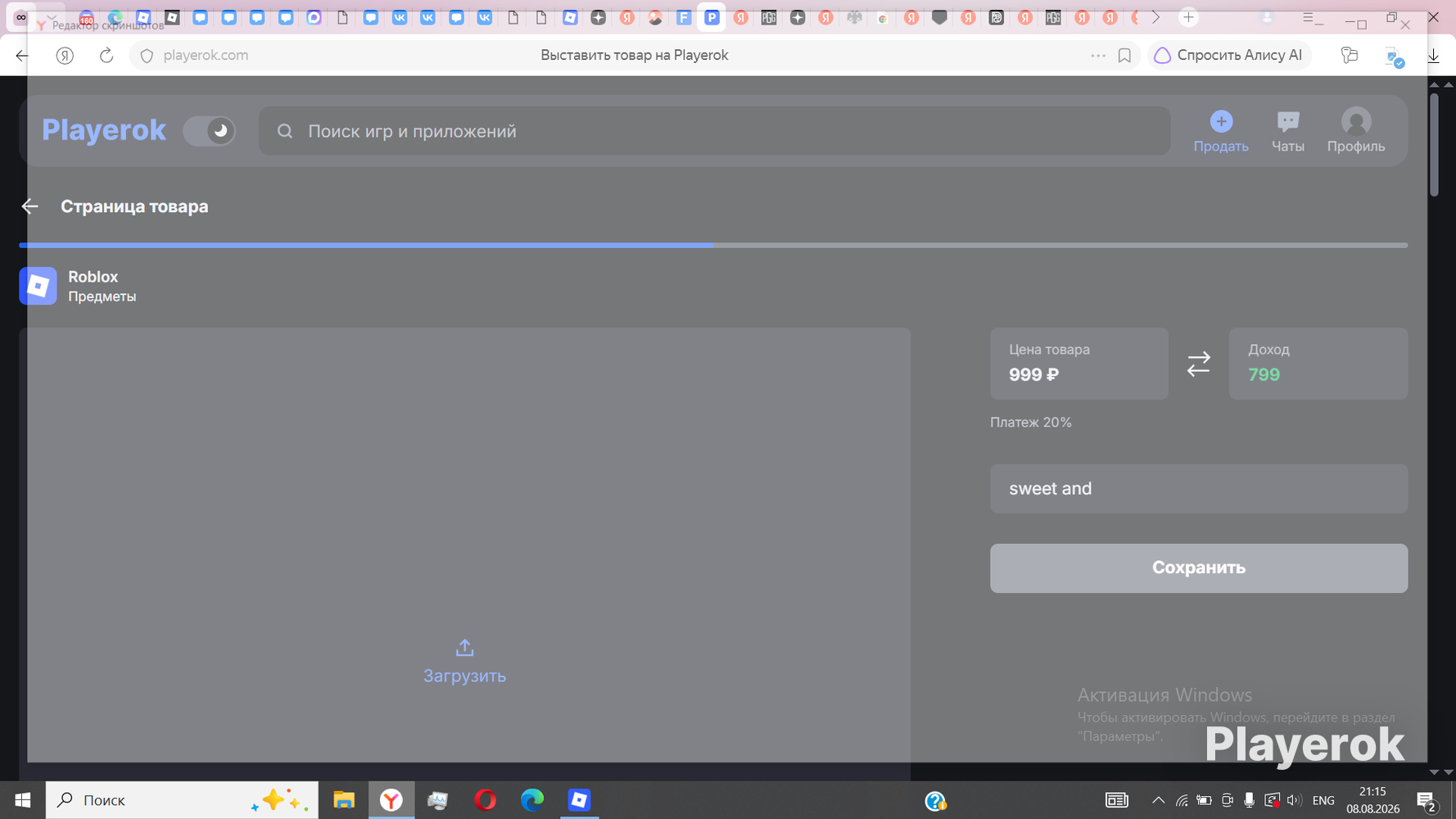Open the Yandex home button in toolbar
This screenshot has height=819, width=1456.
tap(65, 56)
